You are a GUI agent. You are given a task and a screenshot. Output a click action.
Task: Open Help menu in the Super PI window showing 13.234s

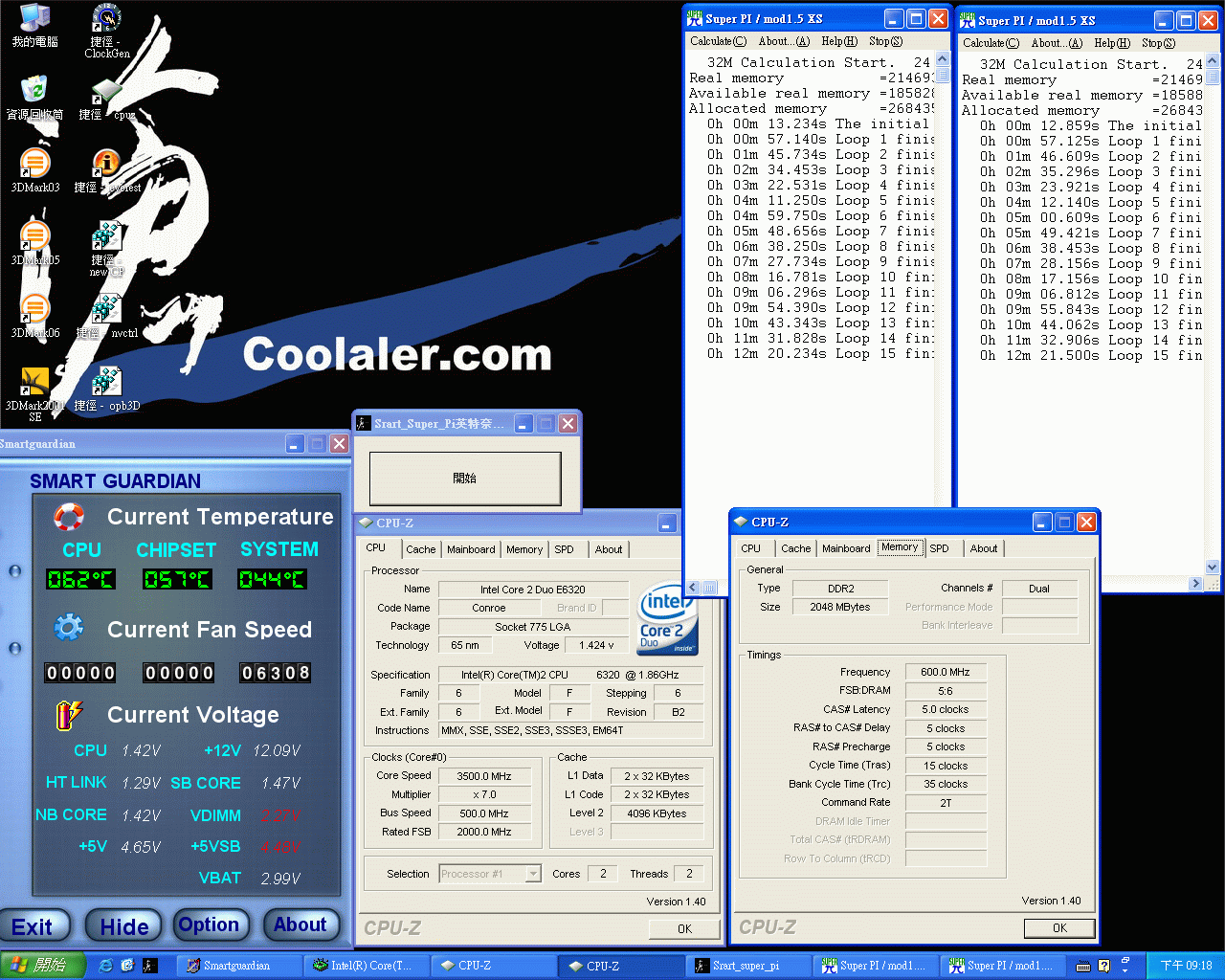(839, 41)
